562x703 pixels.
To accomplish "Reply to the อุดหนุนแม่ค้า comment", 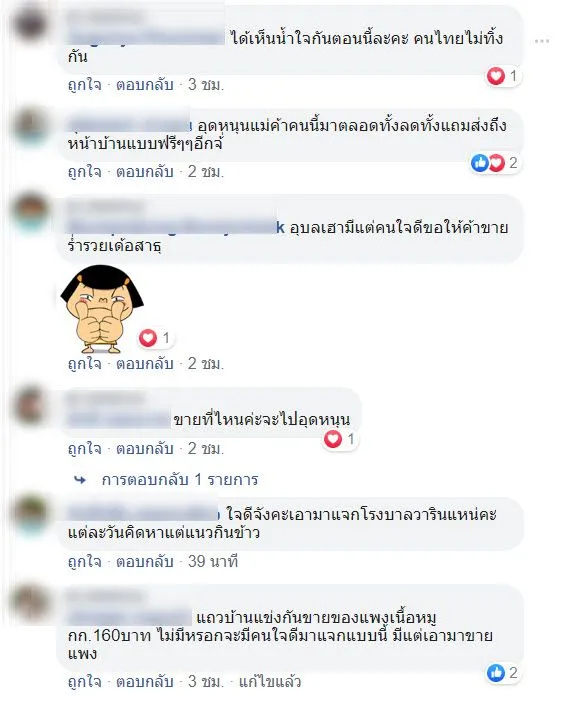I will coord(145,171).
